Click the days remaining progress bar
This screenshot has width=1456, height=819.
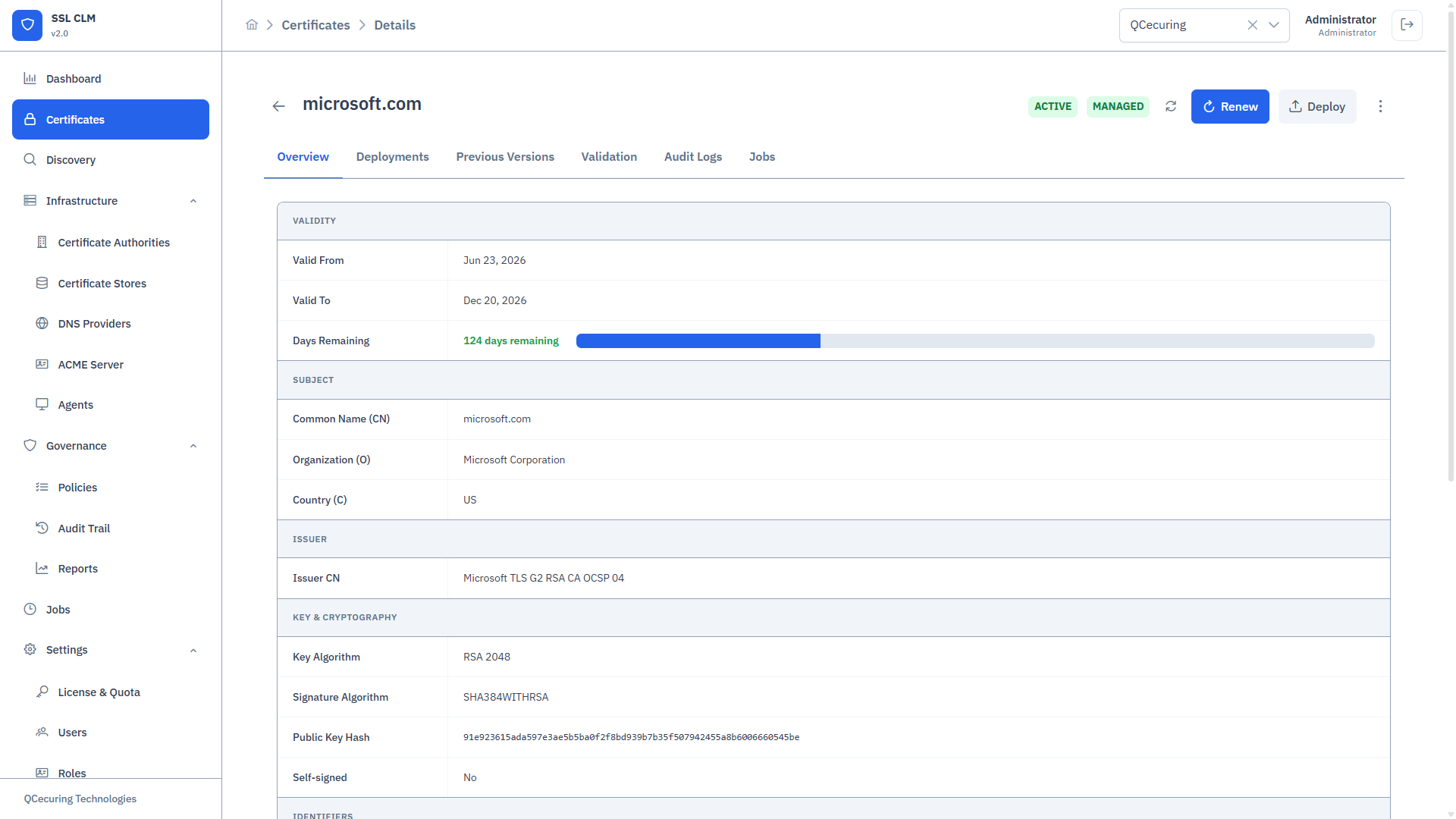point(975,341)
